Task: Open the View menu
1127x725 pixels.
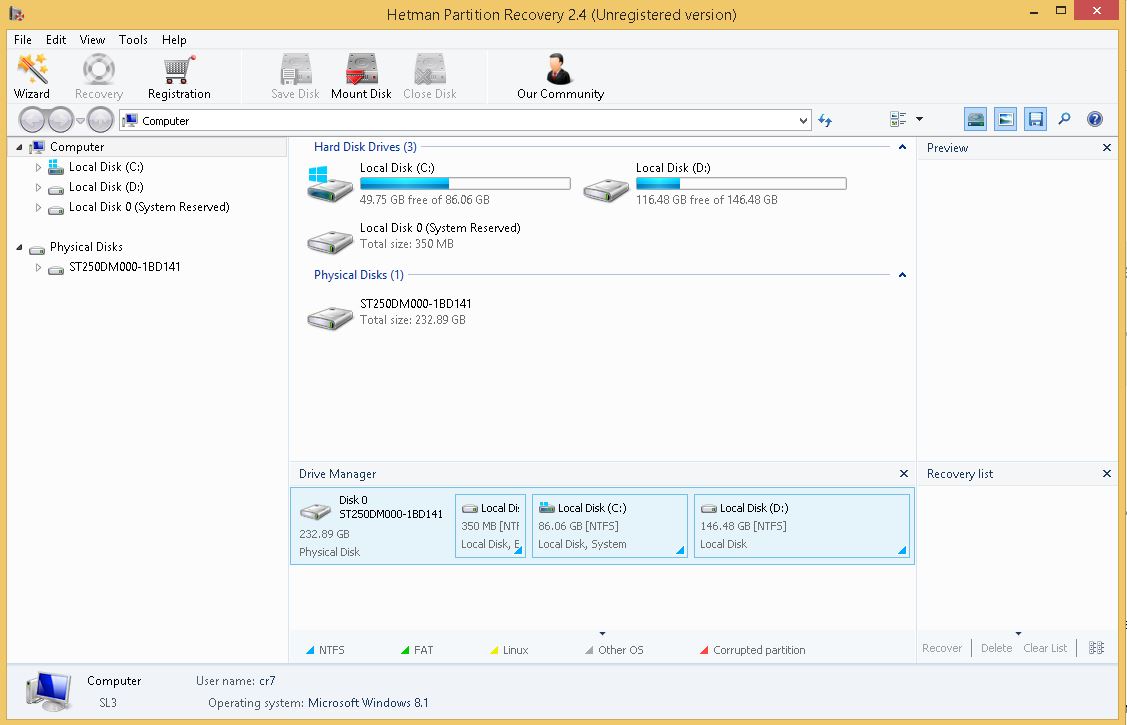Action: [92, 40]
